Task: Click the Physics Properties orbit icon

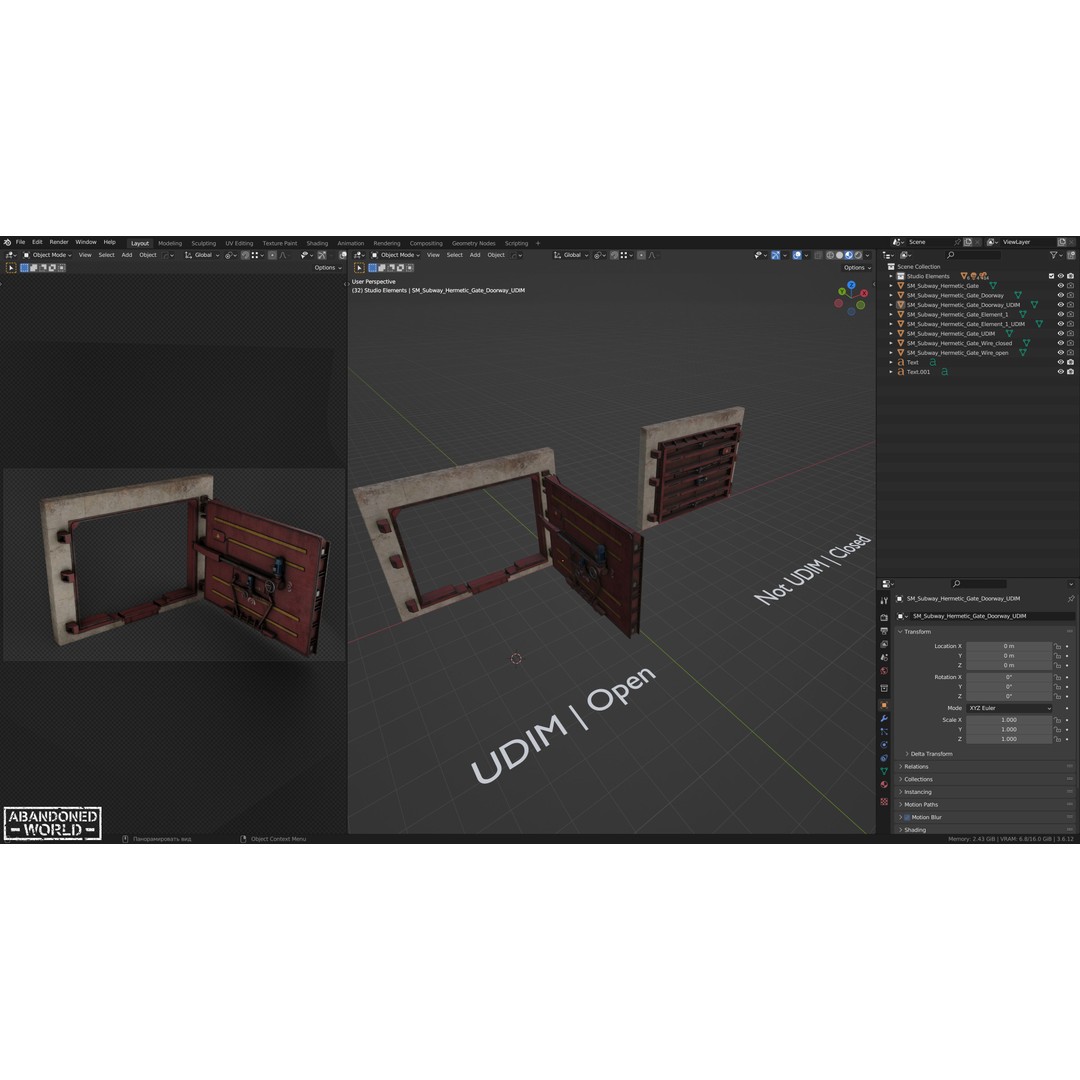Action: [886, 745]
